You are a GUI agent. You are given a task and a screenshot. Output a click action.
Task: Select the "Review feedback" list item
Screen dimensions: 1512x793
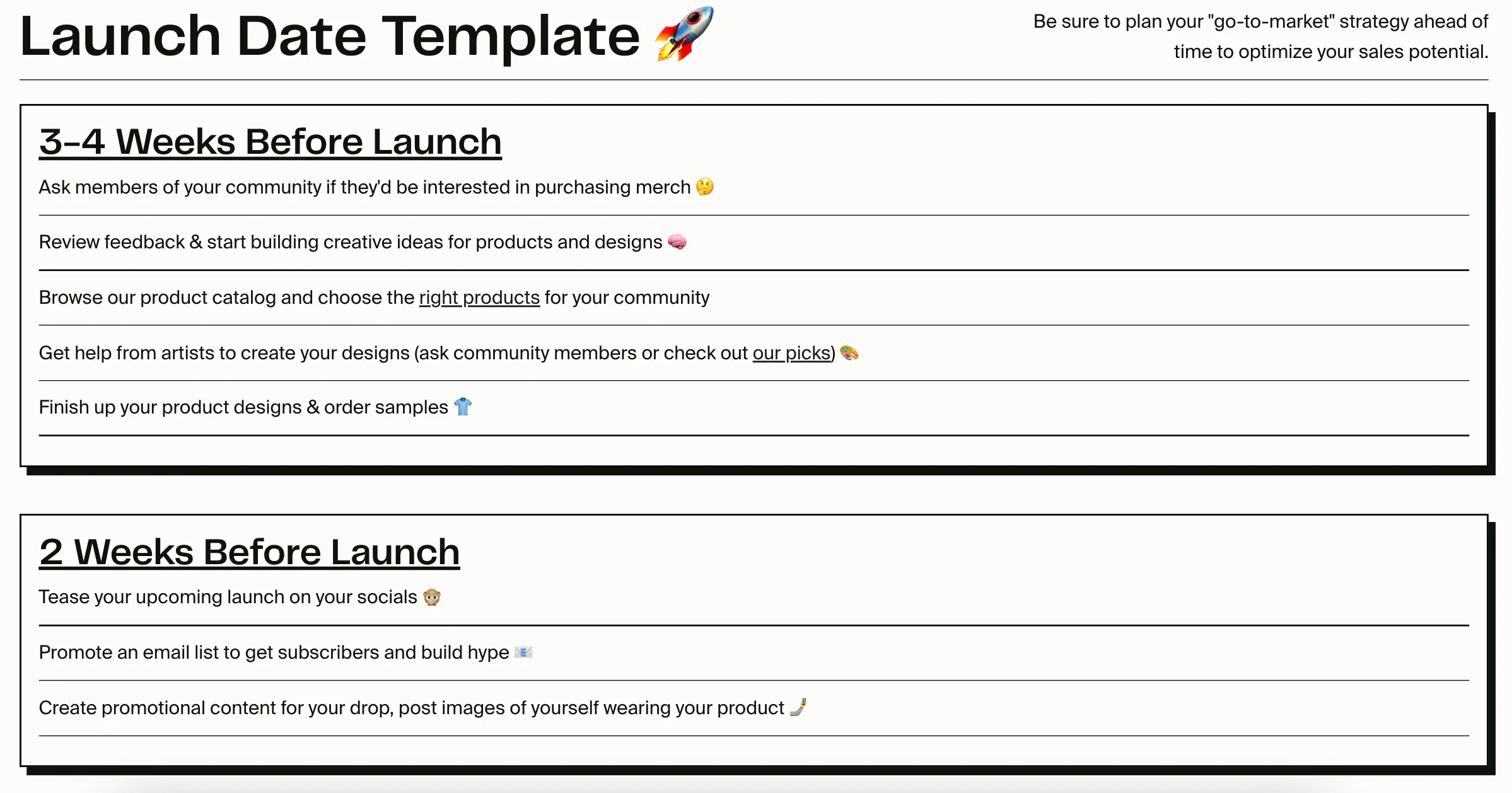[350, 242]
